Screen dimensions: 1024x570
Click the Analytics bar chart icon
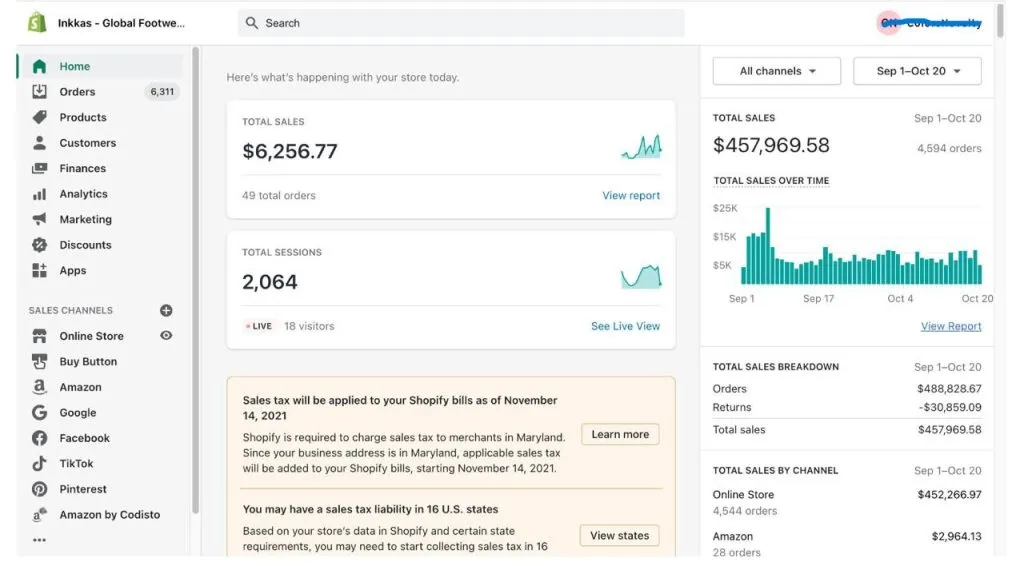click(39, 194)
